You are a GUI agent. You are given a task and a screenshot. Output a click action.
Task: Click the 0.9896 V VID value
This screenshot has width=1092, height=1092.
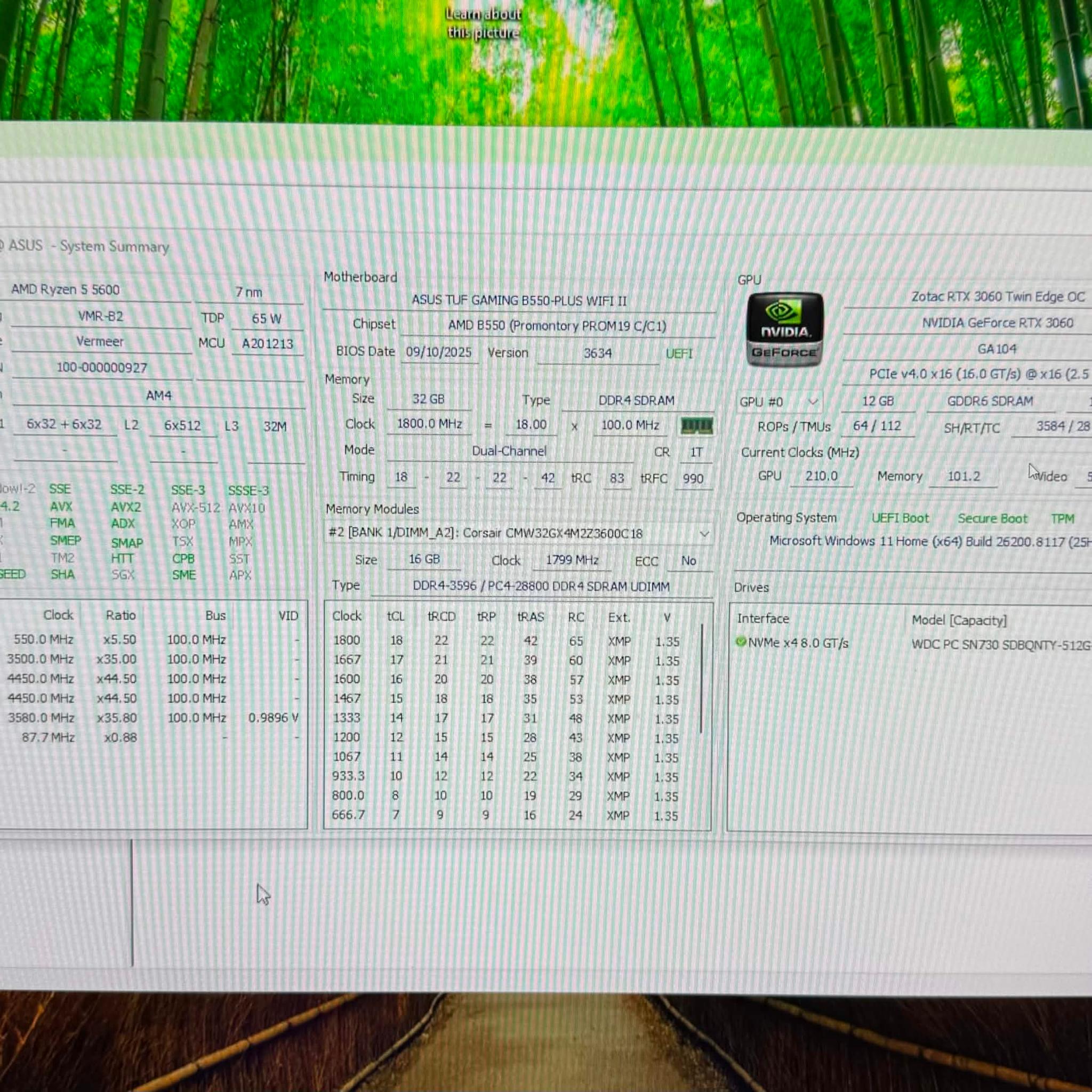point(273,718)
